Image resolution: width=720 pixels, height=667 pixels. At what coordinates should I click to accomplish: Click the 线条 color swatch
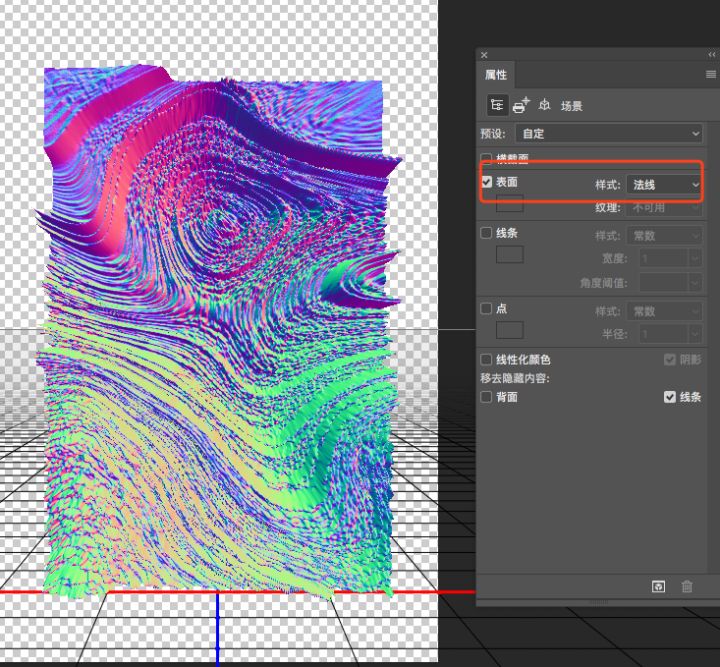click(510, 254)
